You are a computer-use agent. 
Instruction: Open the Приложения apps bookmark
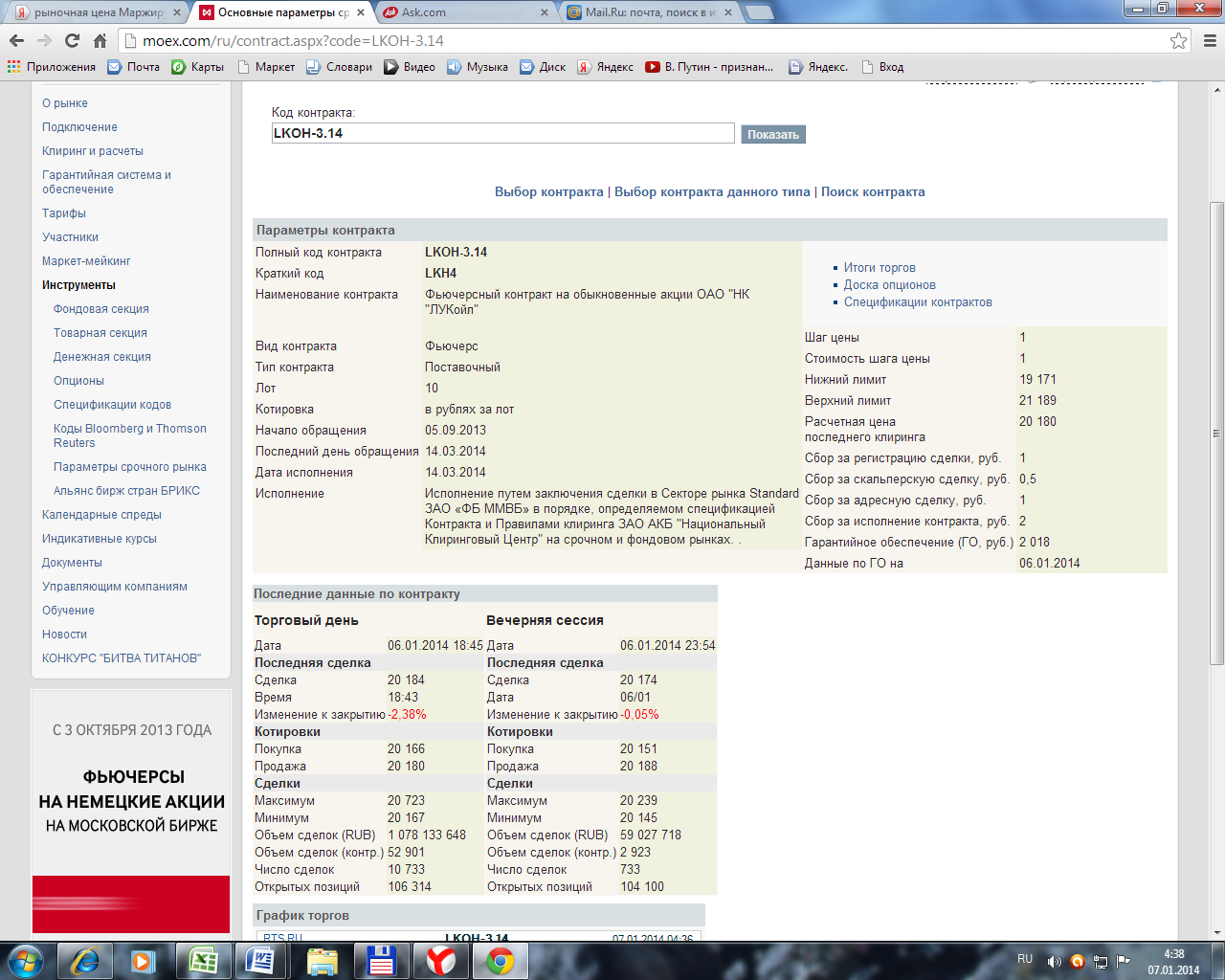52,67
